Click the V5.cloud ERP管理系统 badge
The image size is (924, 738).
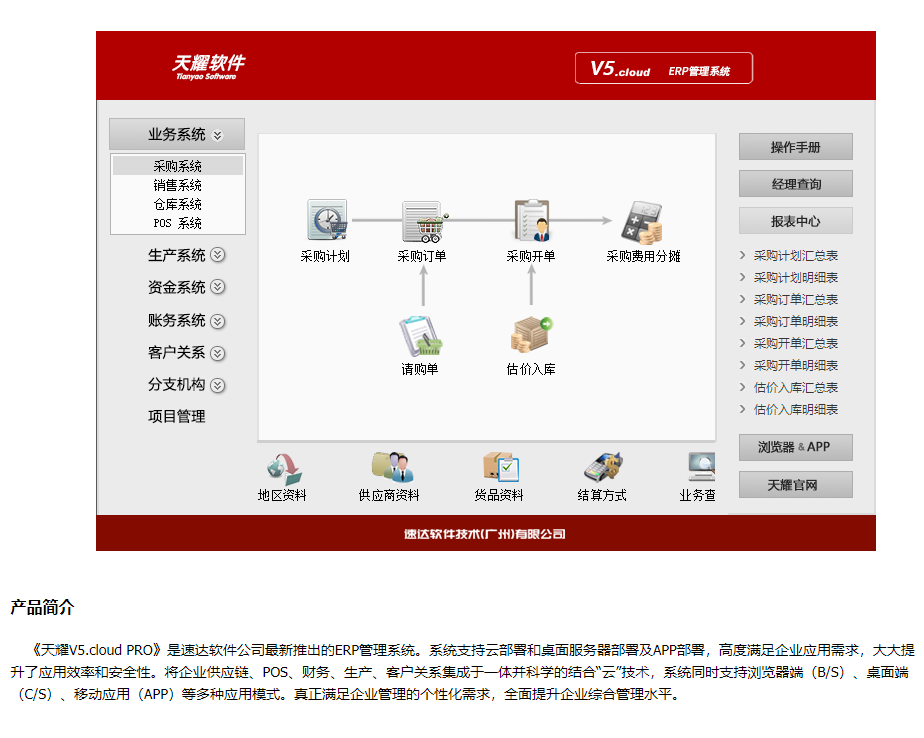664,68
